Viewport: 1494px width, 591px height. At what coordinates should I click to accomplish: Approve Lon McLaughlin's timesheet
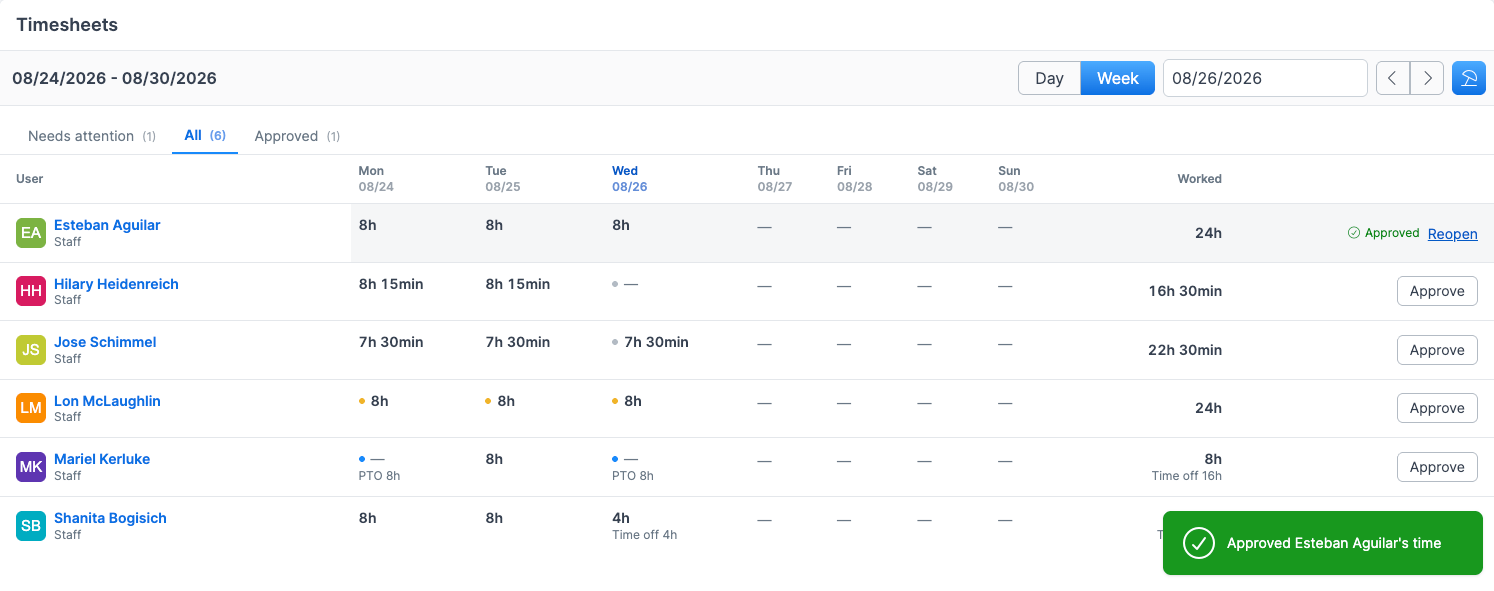(1437, 408)
